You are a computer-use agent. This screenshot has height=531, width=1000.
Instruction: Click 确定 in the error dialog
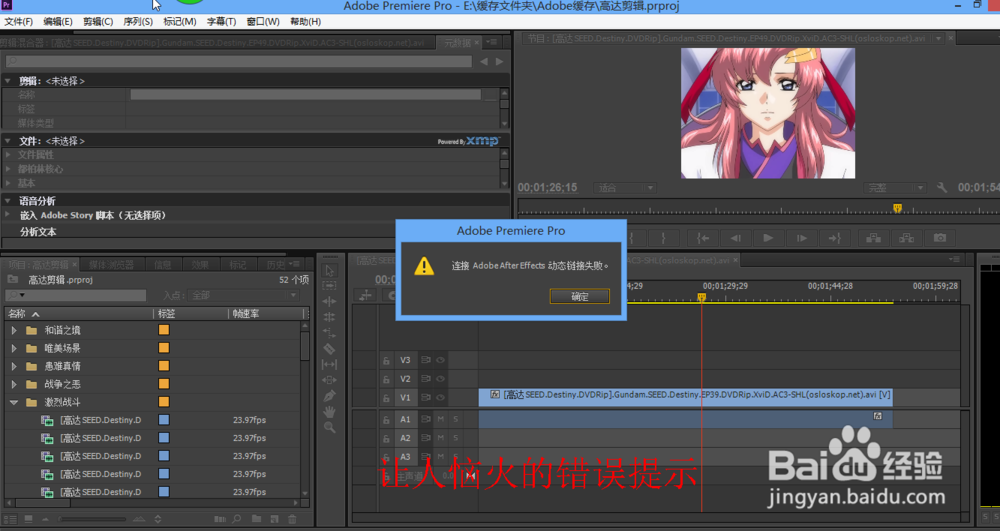(579, 296)
